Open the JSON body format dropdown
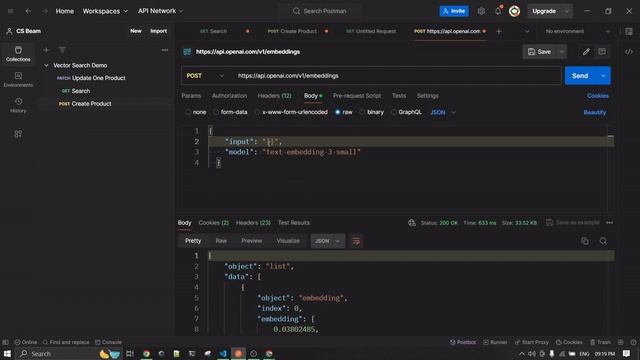 pos(443,112)
